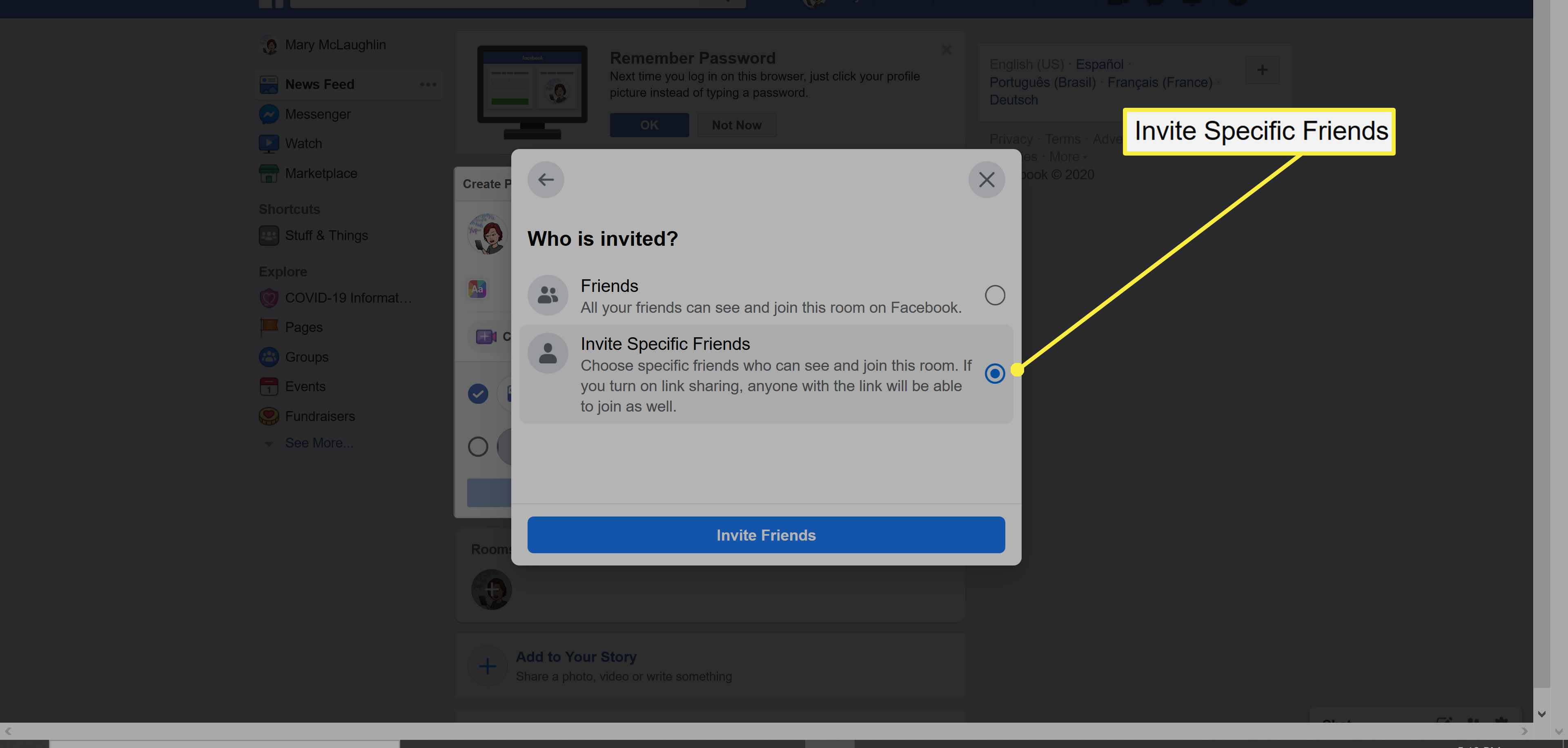Click Not Now on Remember Password

tap(737, 124)
